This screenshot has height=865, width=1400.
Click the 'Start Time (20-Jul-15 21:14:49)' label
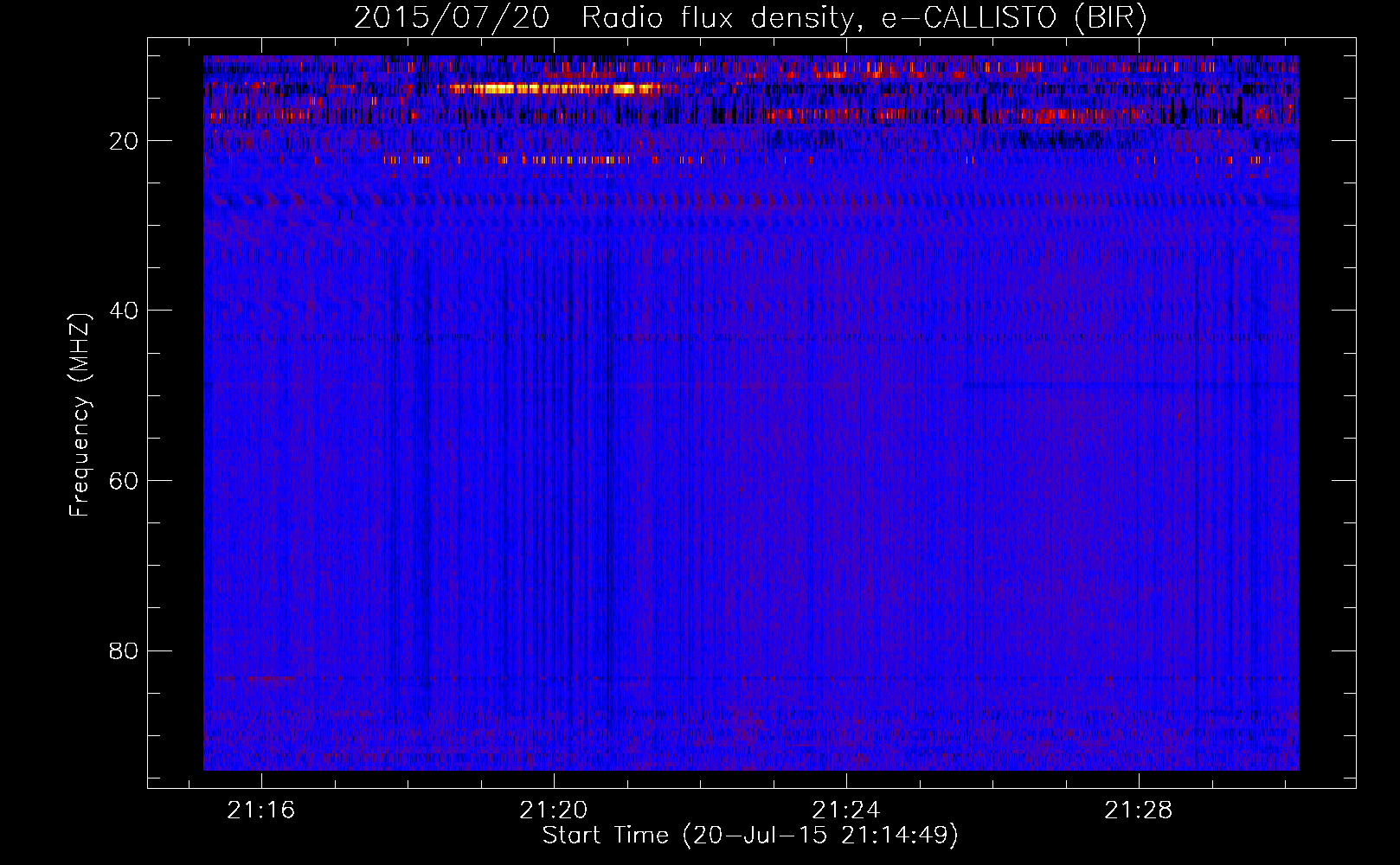(x=750, y=836)
